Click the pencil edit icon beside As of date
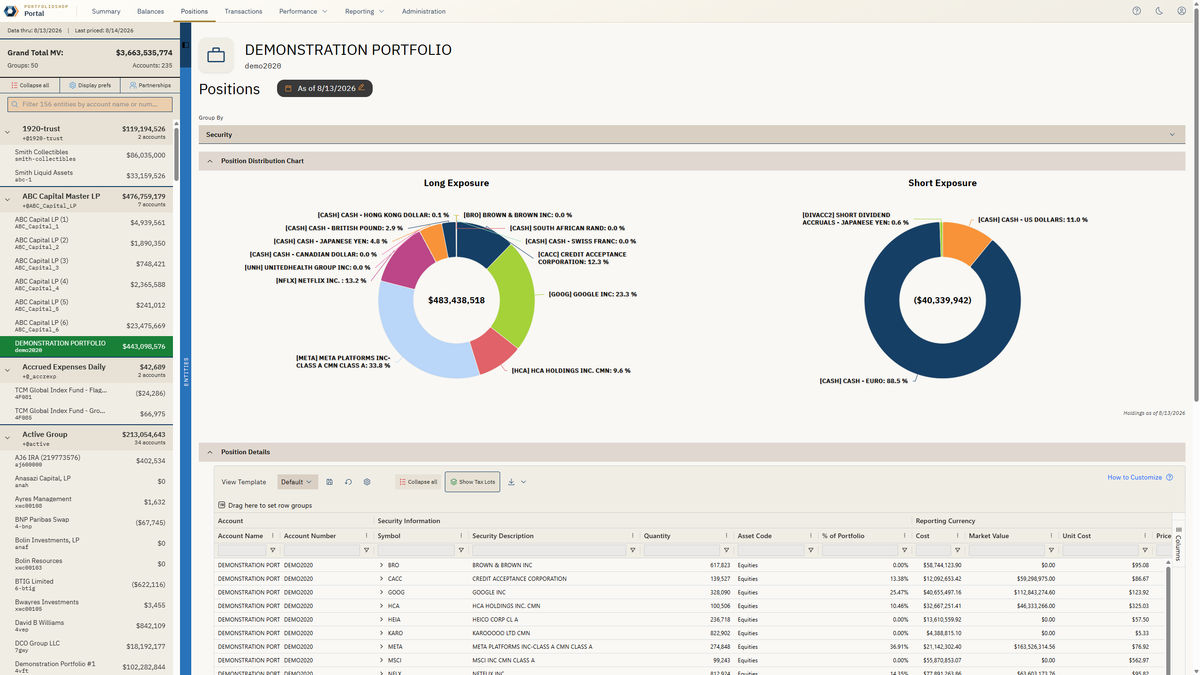This screenshot has height=675, width=1200. pyautogui.click(x=362, y=88)
